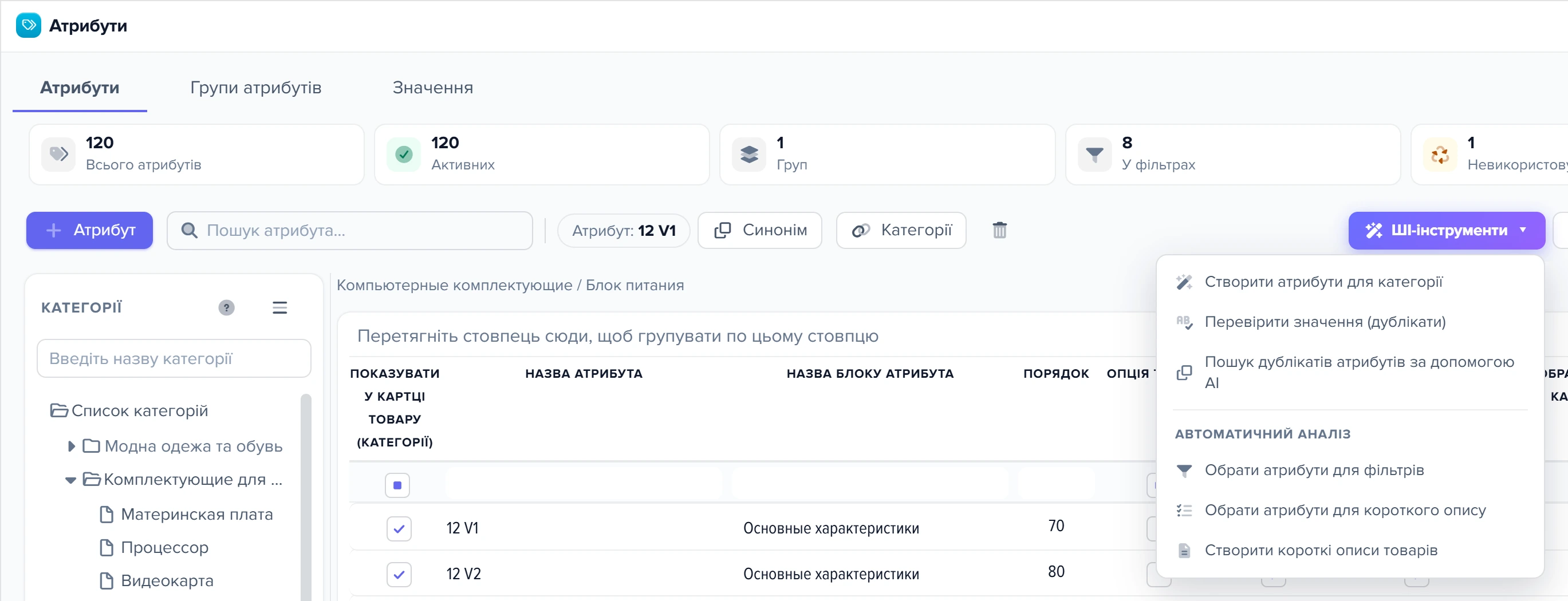Toggle the header select-all checkbox in filter row
The height and width of the screenshot is (601, 1568).
coord(397,485)
